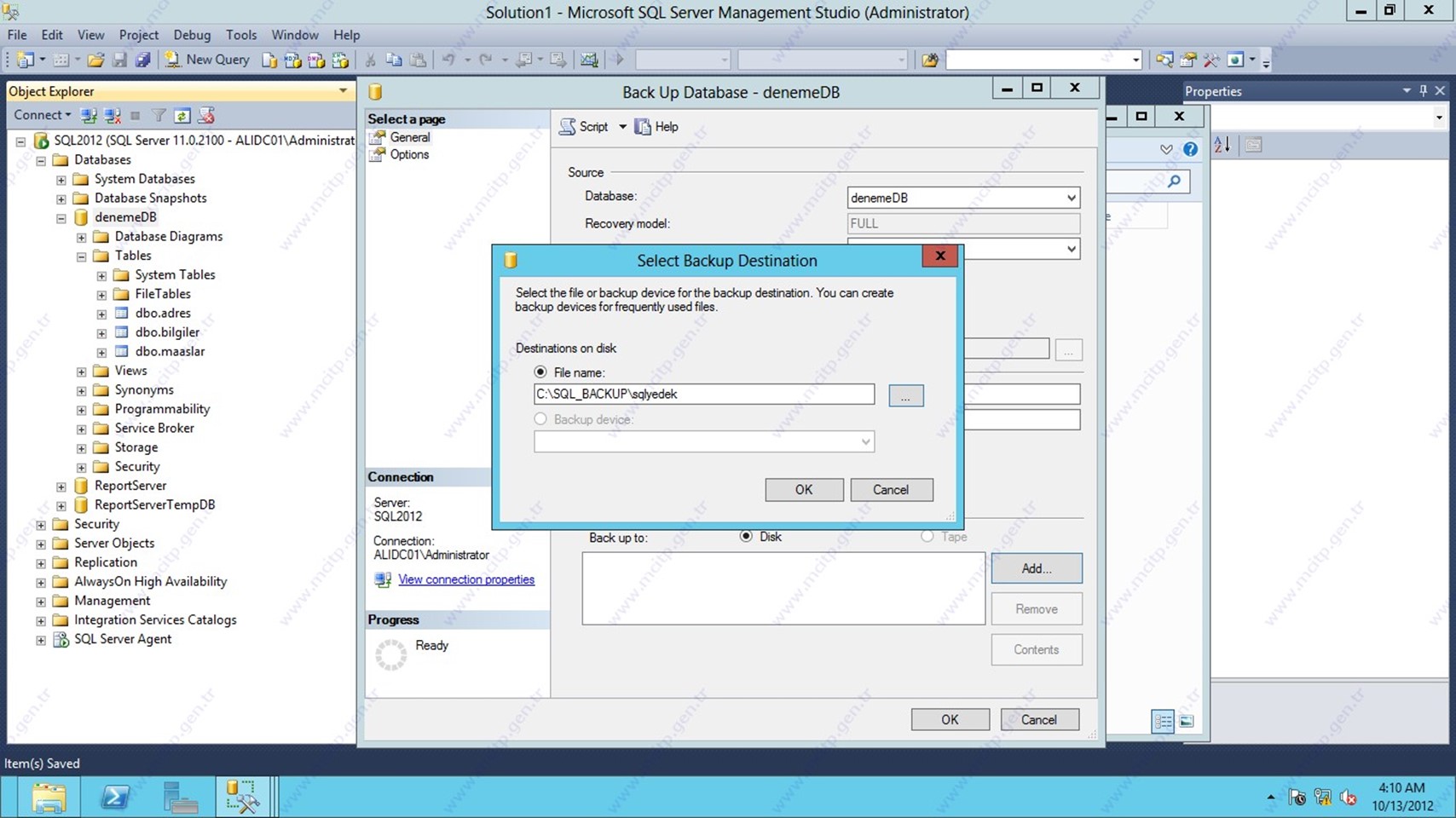Click the Solution Explorer toolbar icon
1456x818 pixels.
(x=1164, y=60)
